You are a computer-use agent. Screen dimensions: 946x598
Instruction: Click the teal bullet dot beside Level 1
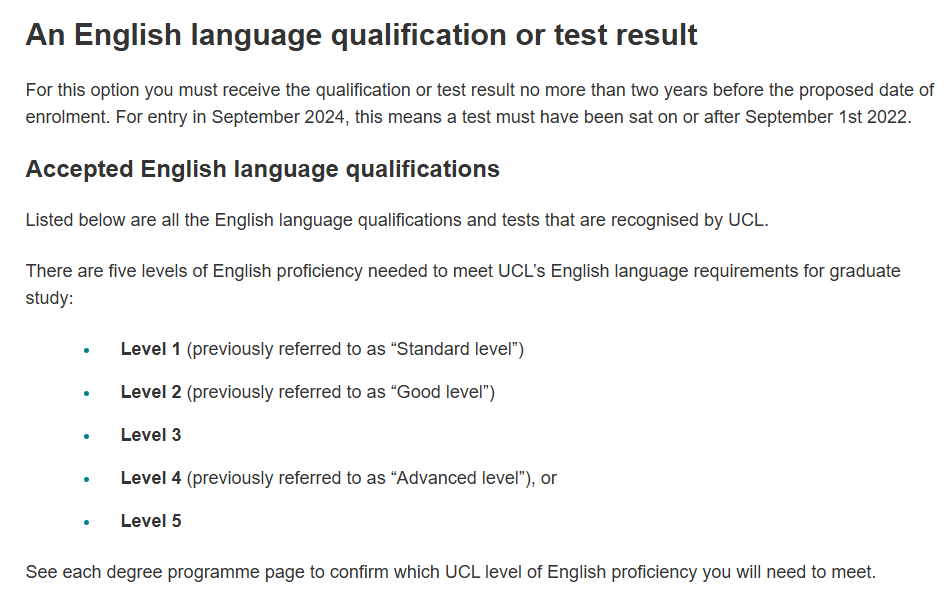[87, 351]
